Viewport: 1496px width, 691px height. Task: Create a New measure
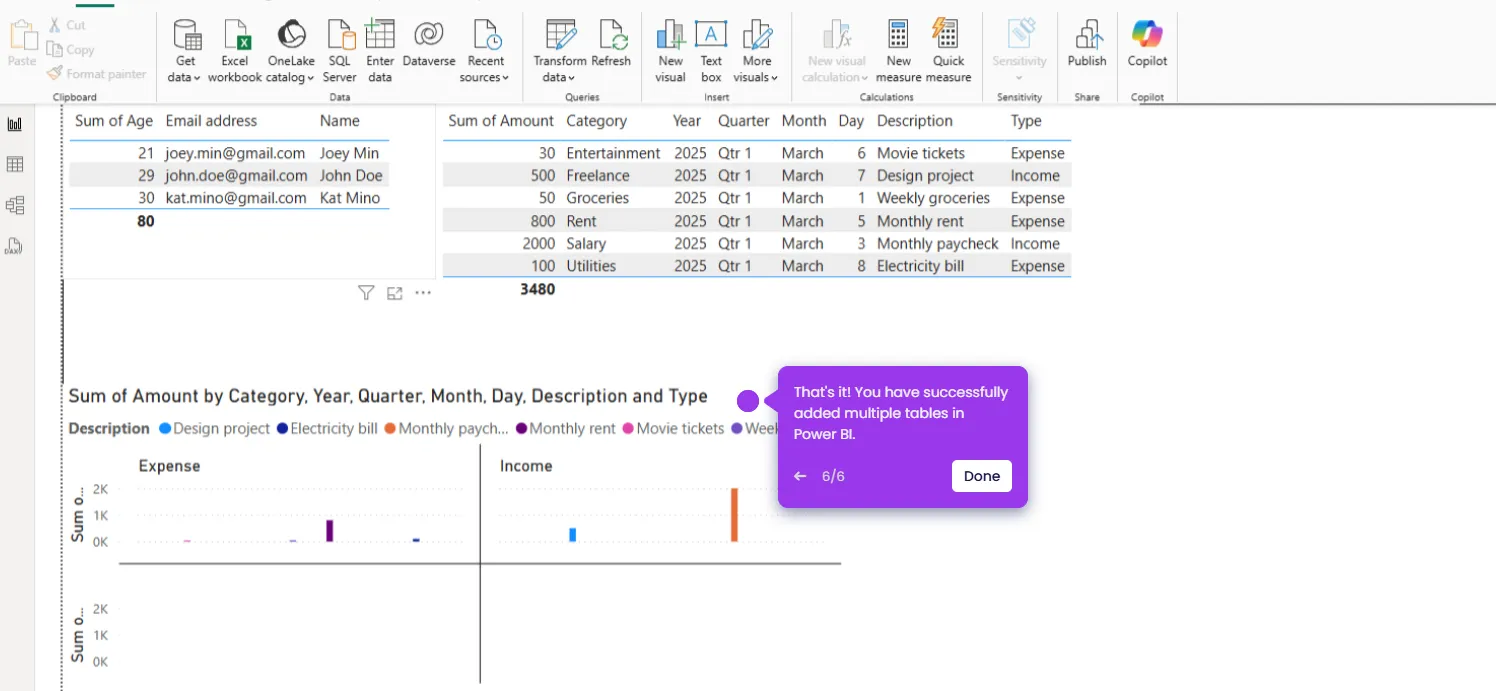pos(898,51)
